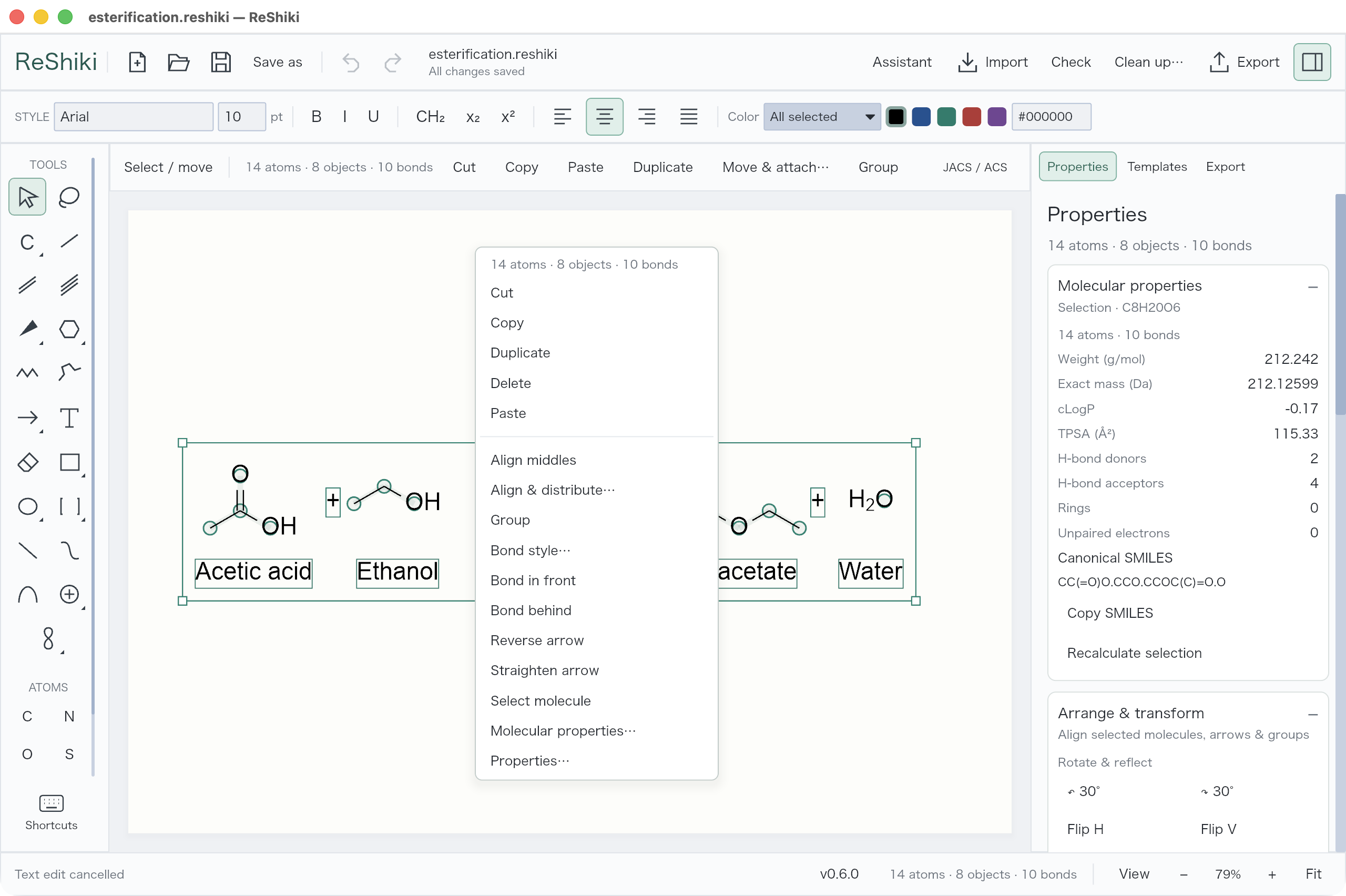Viewport: 1346px width, 896px height.
Task: Switch to the Templates tab
Action: pos(1157,166)
